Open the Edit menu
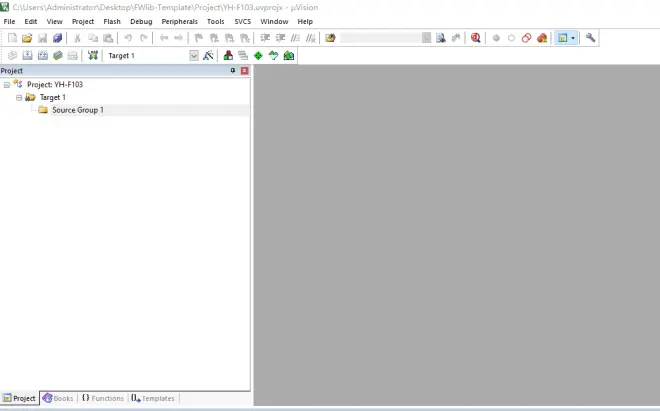The image size is (660, 411). [31, 21]
